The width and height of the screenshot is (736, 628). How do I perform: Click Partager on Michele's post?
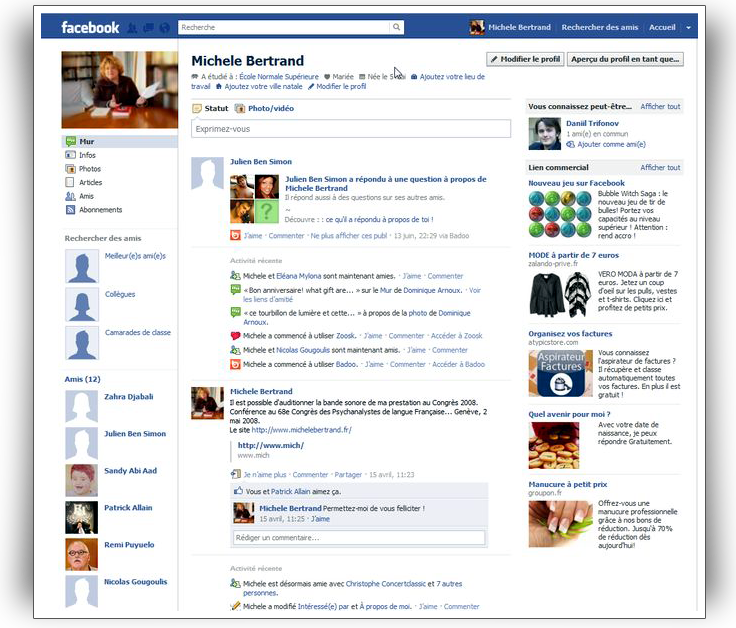[348, 475]
